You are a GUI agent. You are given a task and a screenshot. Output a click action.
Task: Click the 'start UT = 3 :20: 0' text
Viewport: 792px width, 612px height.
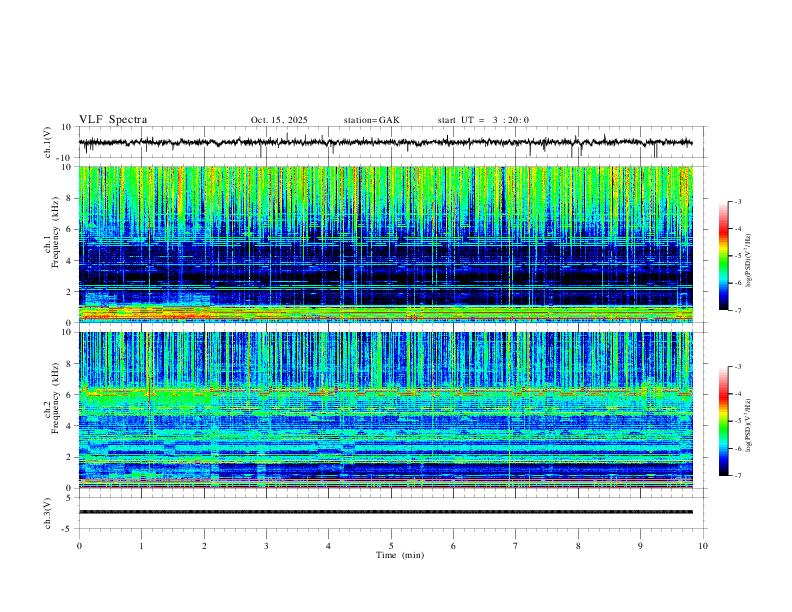[483, 120]
